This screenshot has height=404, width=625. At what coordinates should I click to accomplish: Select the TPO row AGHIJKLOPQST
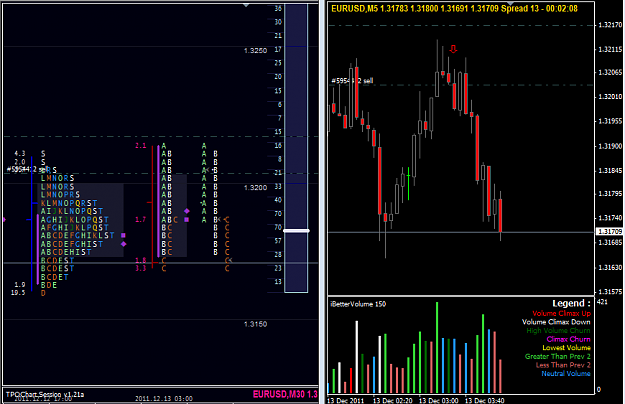pyautogui.click(x=75, y=220)
